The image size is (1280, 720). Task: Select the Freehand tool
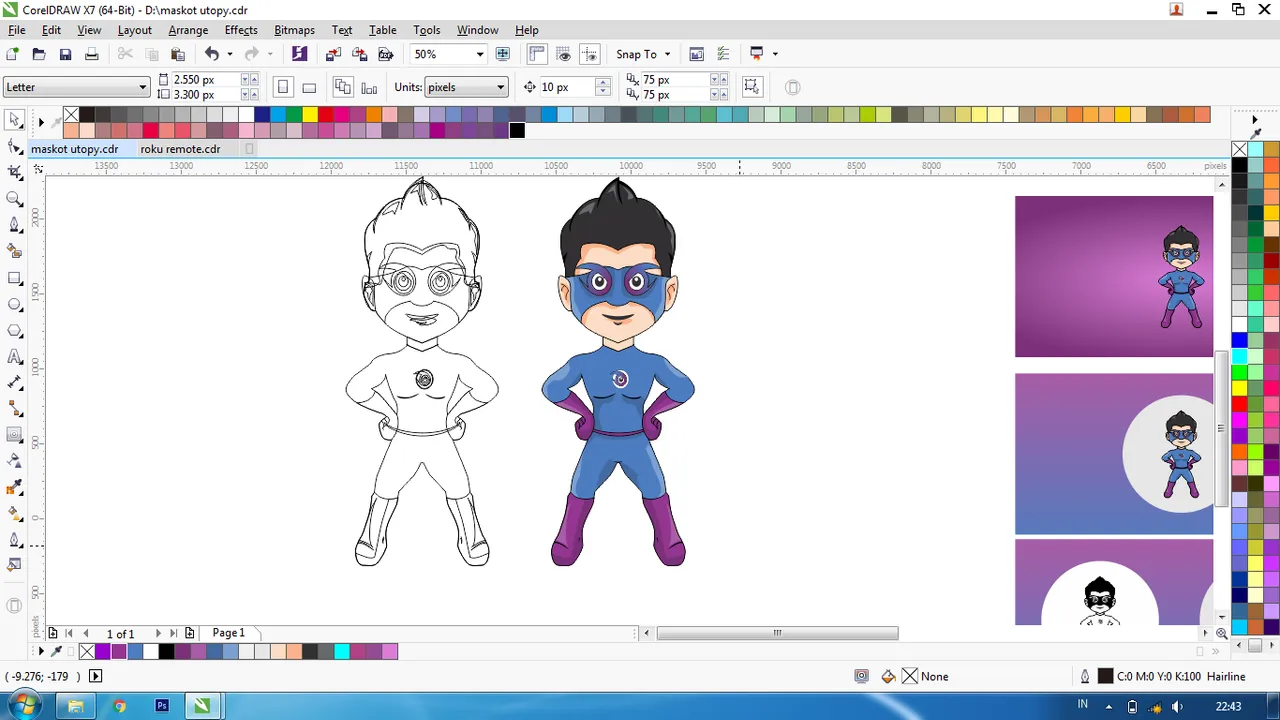[14, 225]
